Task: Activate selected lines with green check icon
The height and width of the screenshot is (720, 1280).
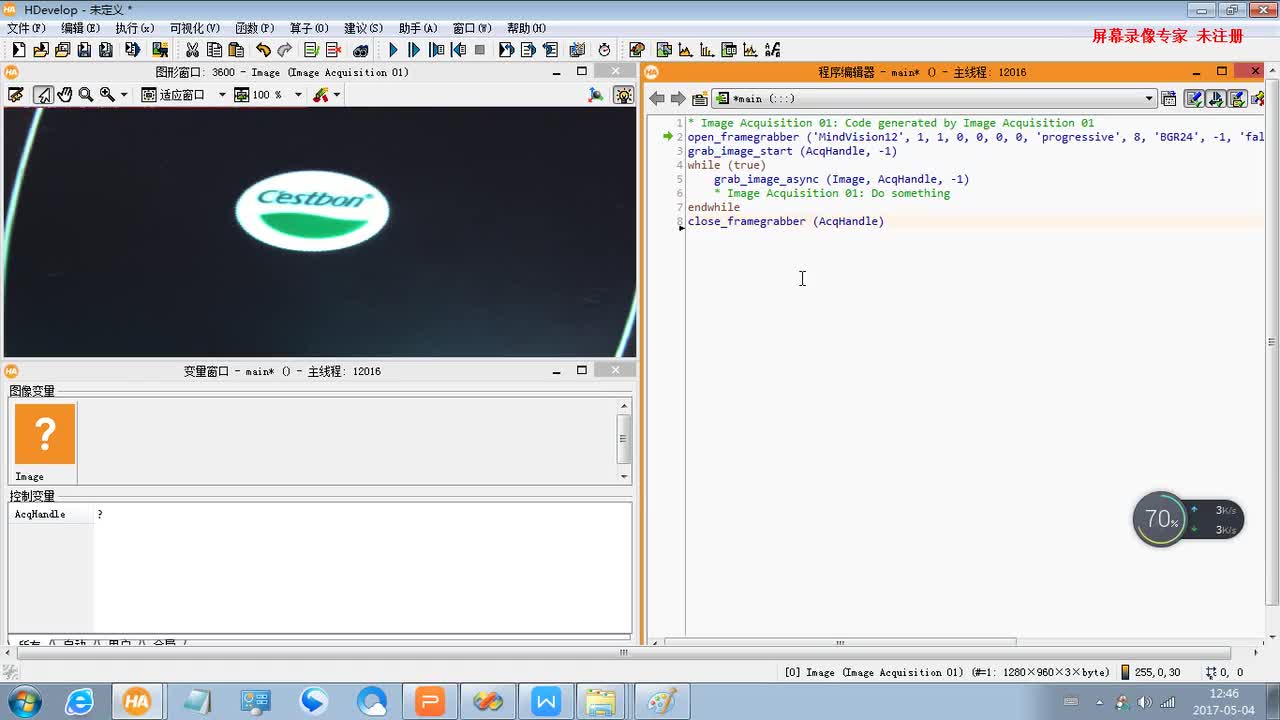Action: [x=311, y=50]
